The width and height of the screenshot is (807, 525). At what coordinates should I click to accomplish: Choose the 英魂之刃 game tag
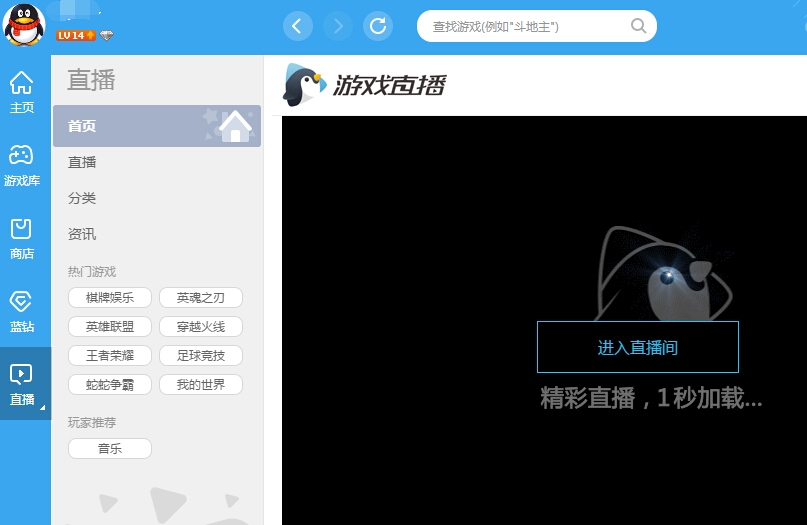201,298
